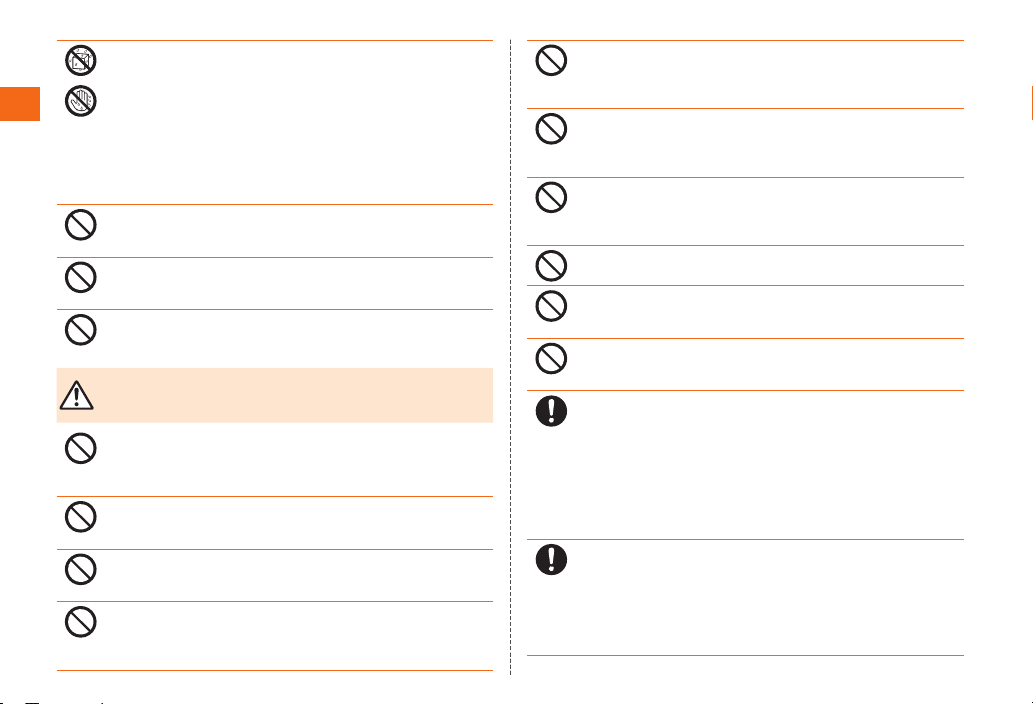This screenshot has width=1033, height=704.
Task: Click the peach-colored caution banner
Action: pyautogui.click(x=275, y=395)
